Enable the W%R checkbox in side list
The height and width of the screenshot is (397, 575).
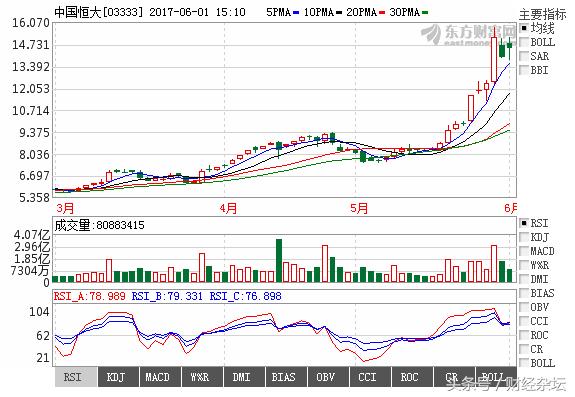(x=524, y=265)
